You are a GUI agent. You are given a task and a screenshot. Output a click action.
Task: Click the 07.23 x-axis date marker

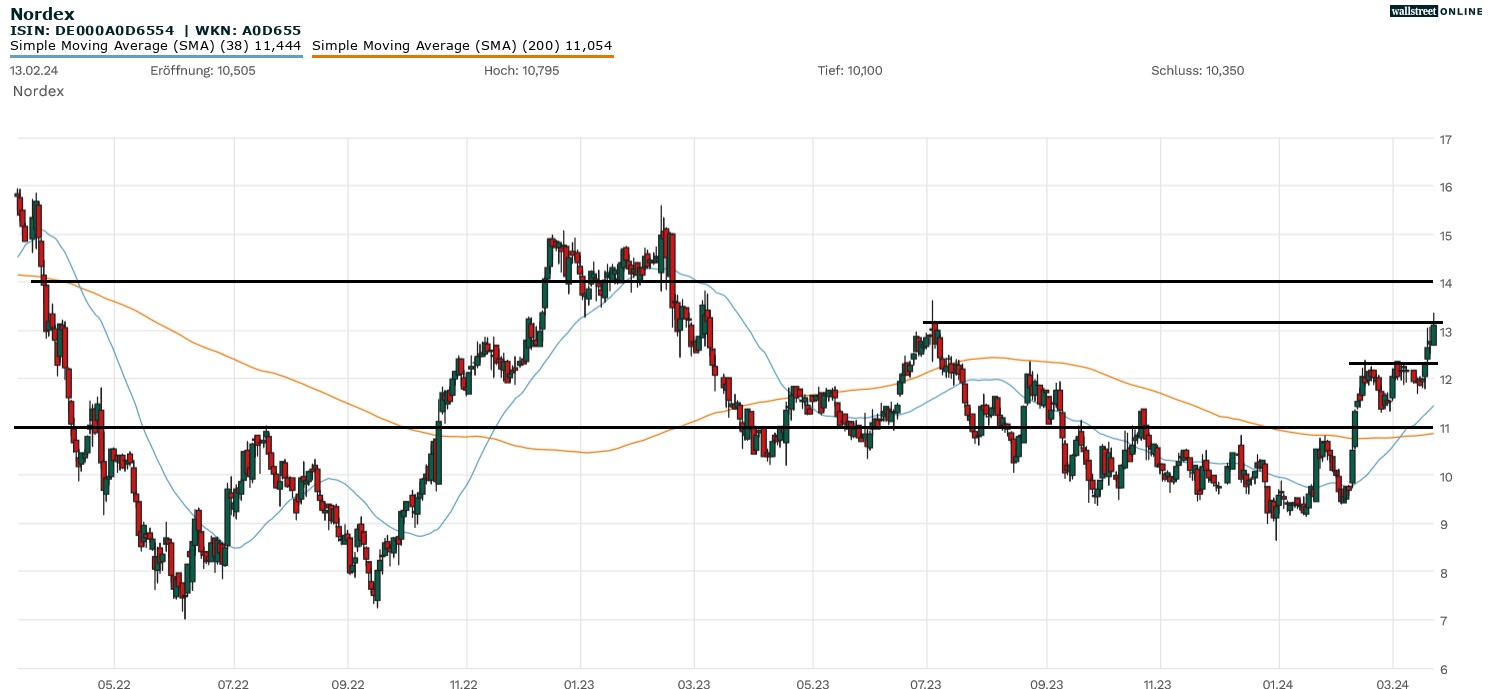click(926, 684)
